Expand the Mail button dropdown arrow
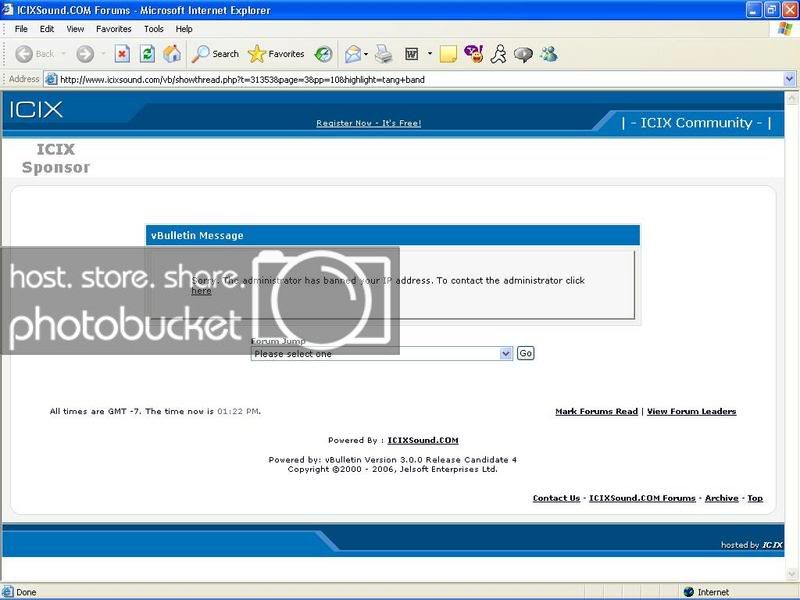800x600 pixels. [366, 54]
